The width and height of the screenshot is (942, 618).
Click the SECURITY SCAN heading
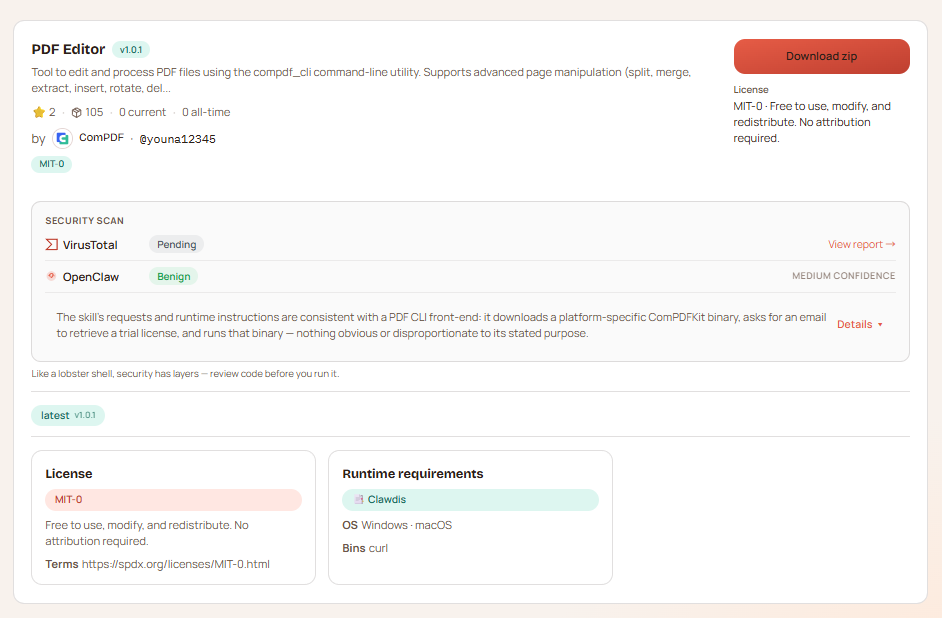pyautogui.click(x=85, y=221)
